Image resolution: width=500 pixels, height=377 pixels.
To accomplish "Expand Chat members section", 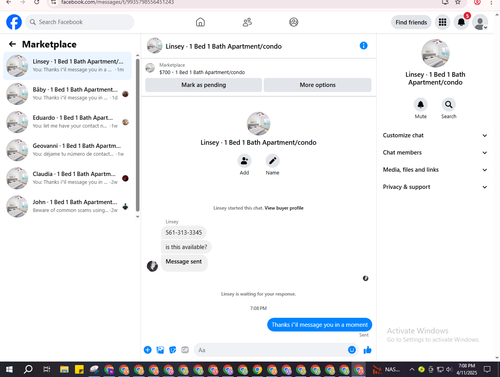I will [x=435, y=153].
